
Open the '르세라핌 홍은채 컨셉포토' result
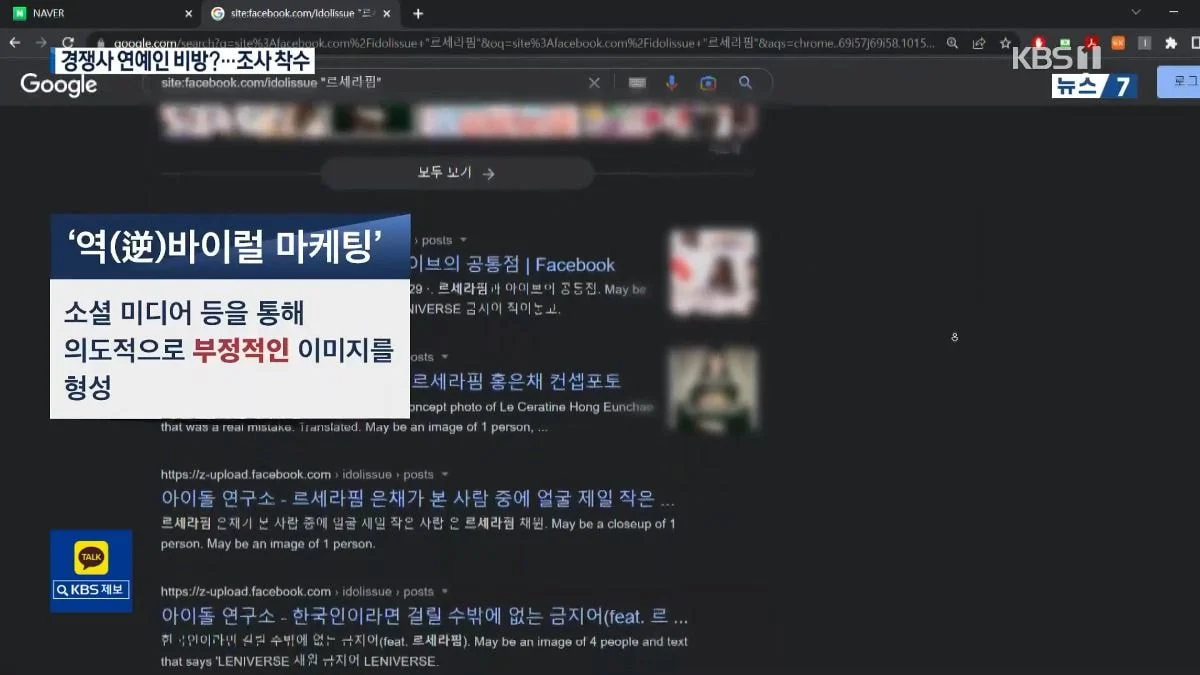tap(516, 381)
